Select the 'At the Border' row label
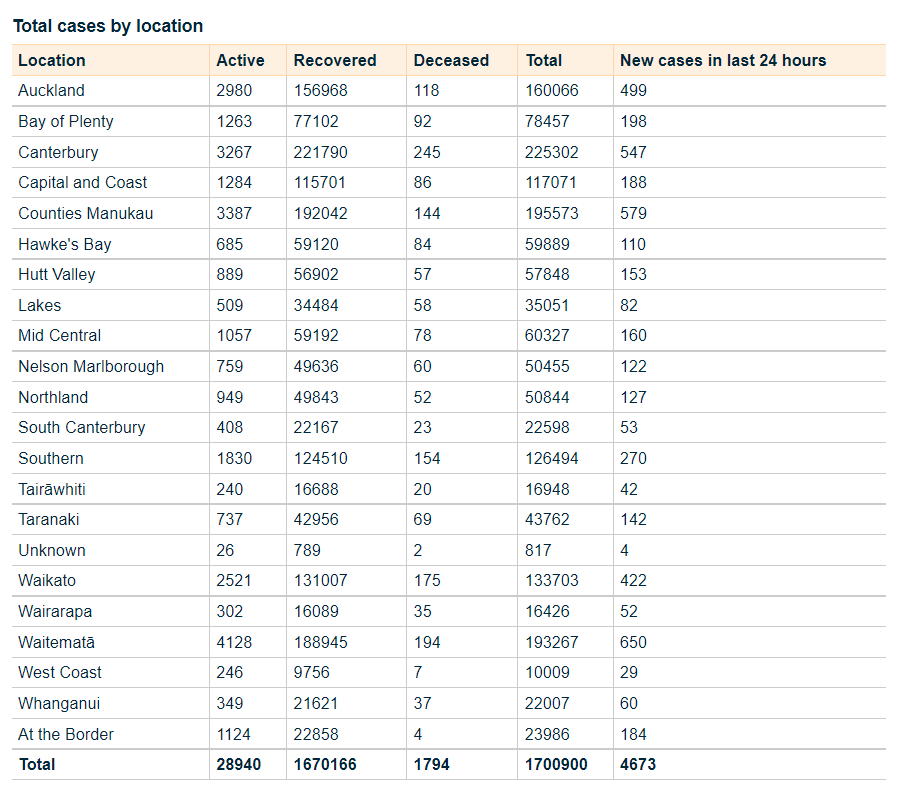Viewport: 901px width, 796px height. click(66, 734)
